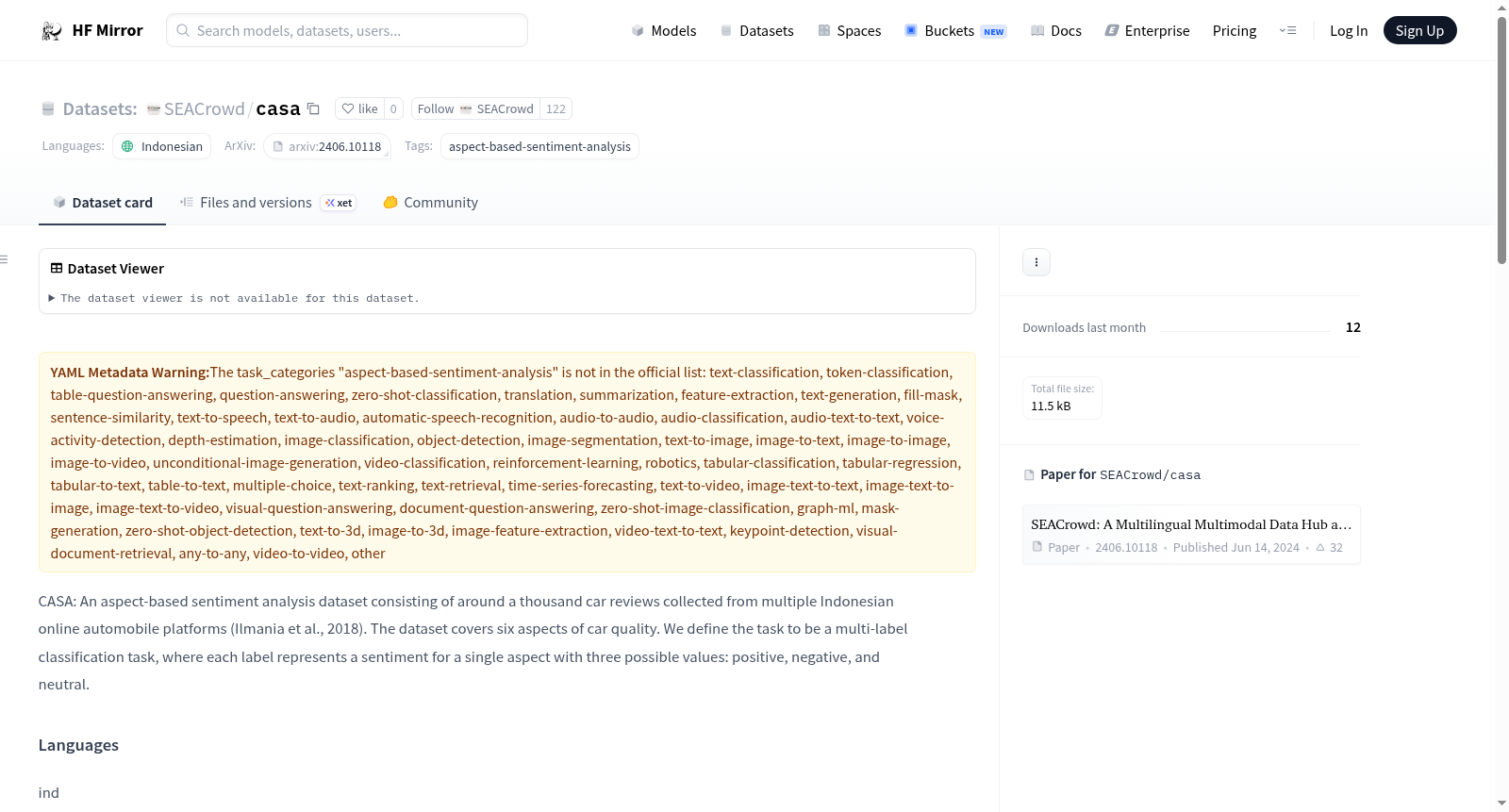Click the Dataset Viewer table icon
Screen dimensions: 1509x812
[57, 268]
